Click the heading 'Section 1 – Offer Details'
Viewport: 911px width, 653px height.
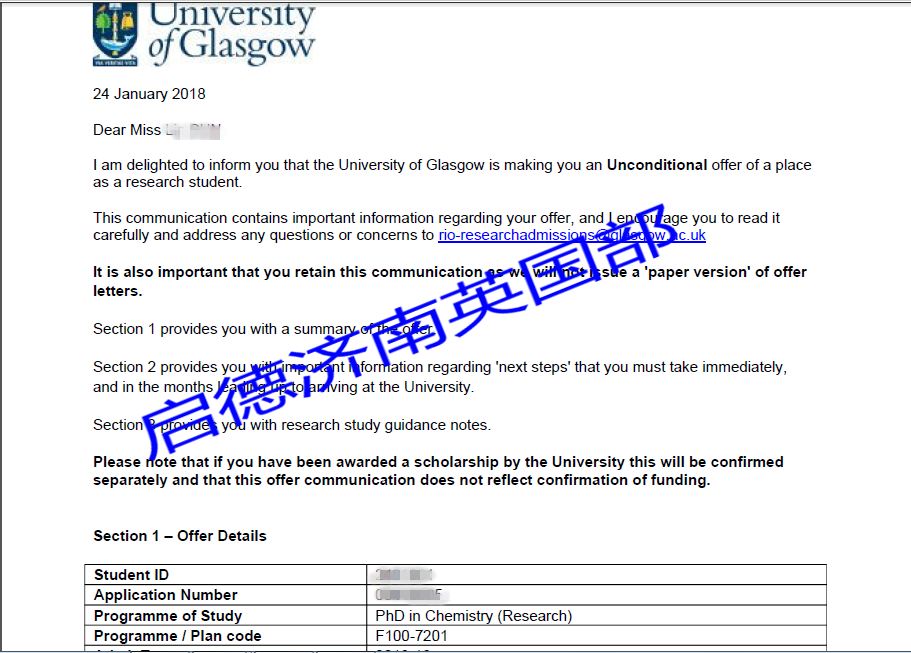click(x=180, y=536)
